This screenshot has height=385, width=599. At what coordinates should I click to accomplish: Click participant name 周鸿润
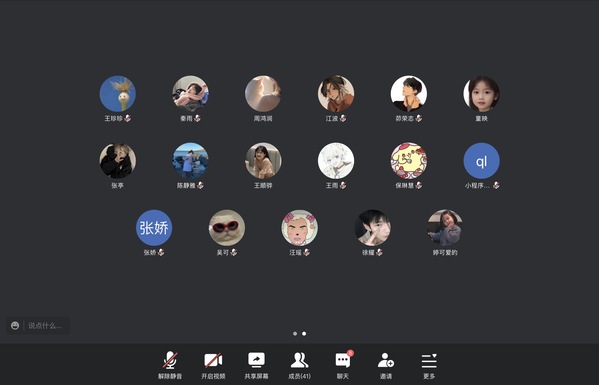(263, 118)
